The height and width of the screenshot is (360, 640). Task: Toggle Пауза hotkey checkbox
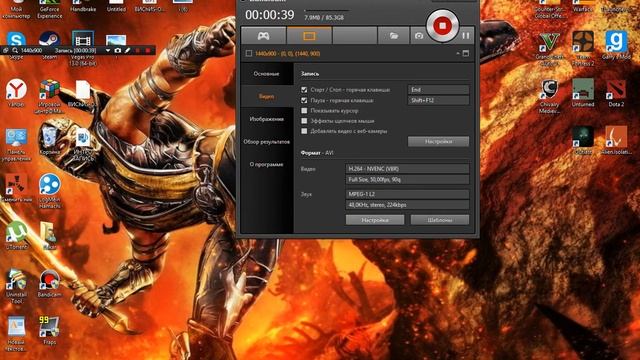[304, 100]
